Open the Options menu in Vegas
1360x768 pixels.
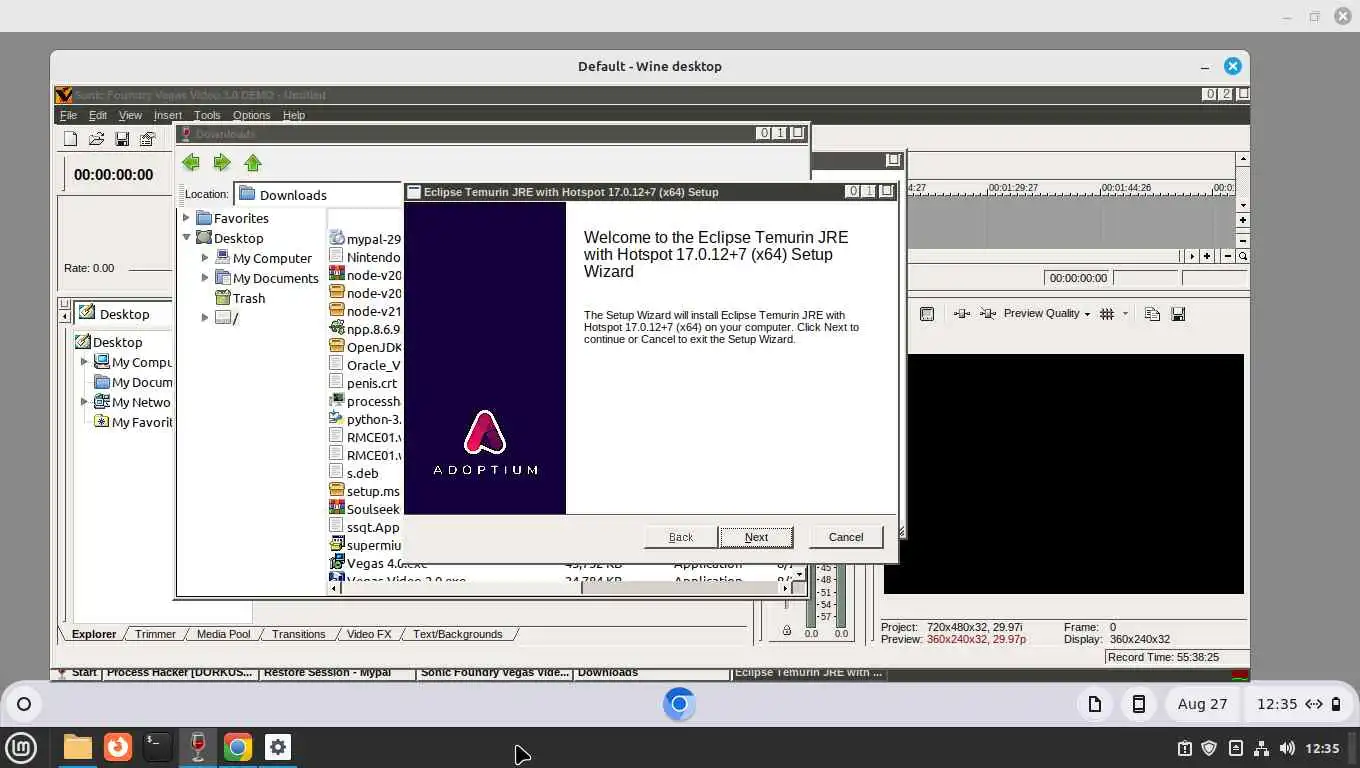[x=251, y=115]
